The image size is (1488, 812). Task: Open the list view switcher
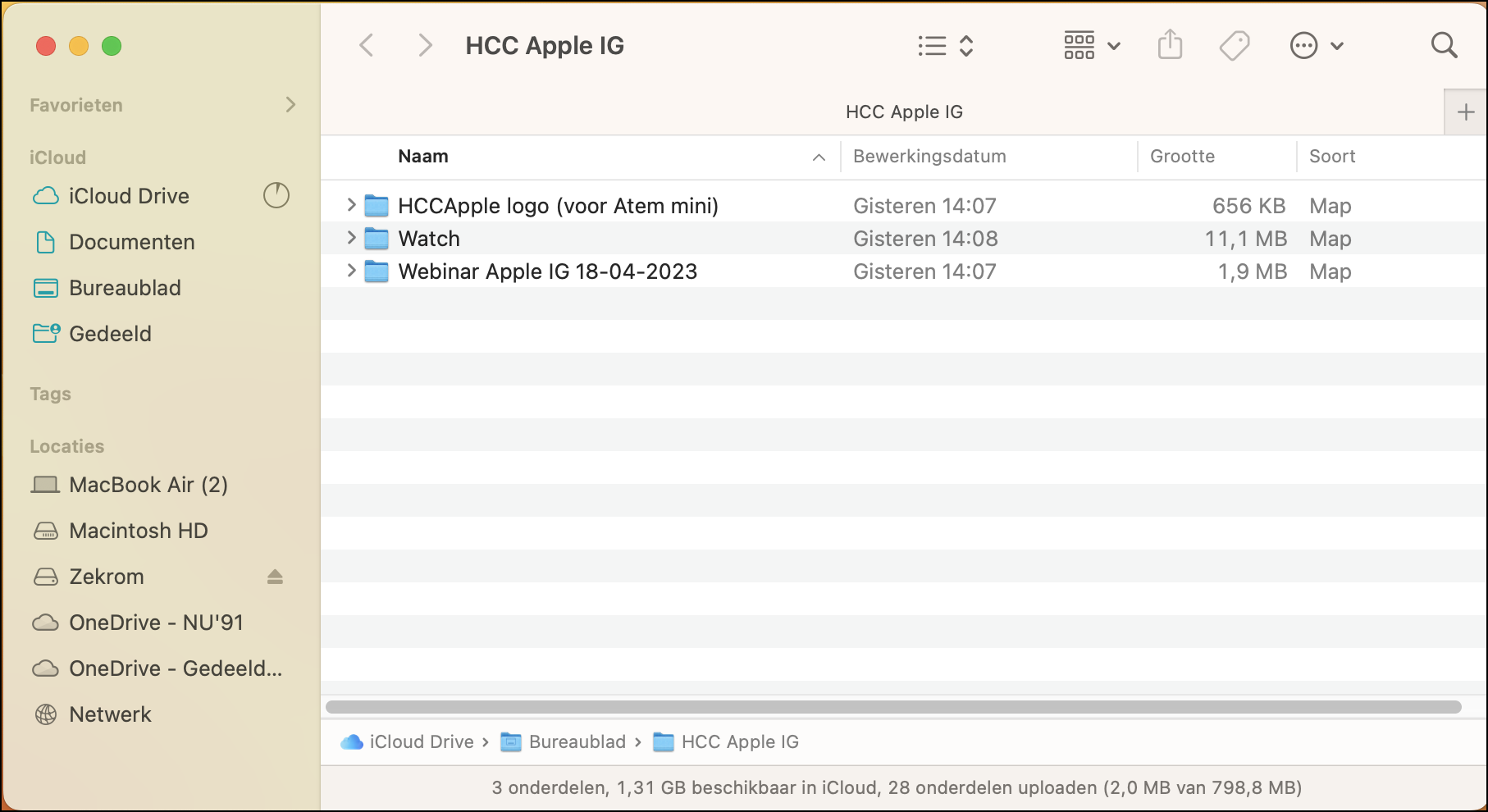(x=946, y=46)
